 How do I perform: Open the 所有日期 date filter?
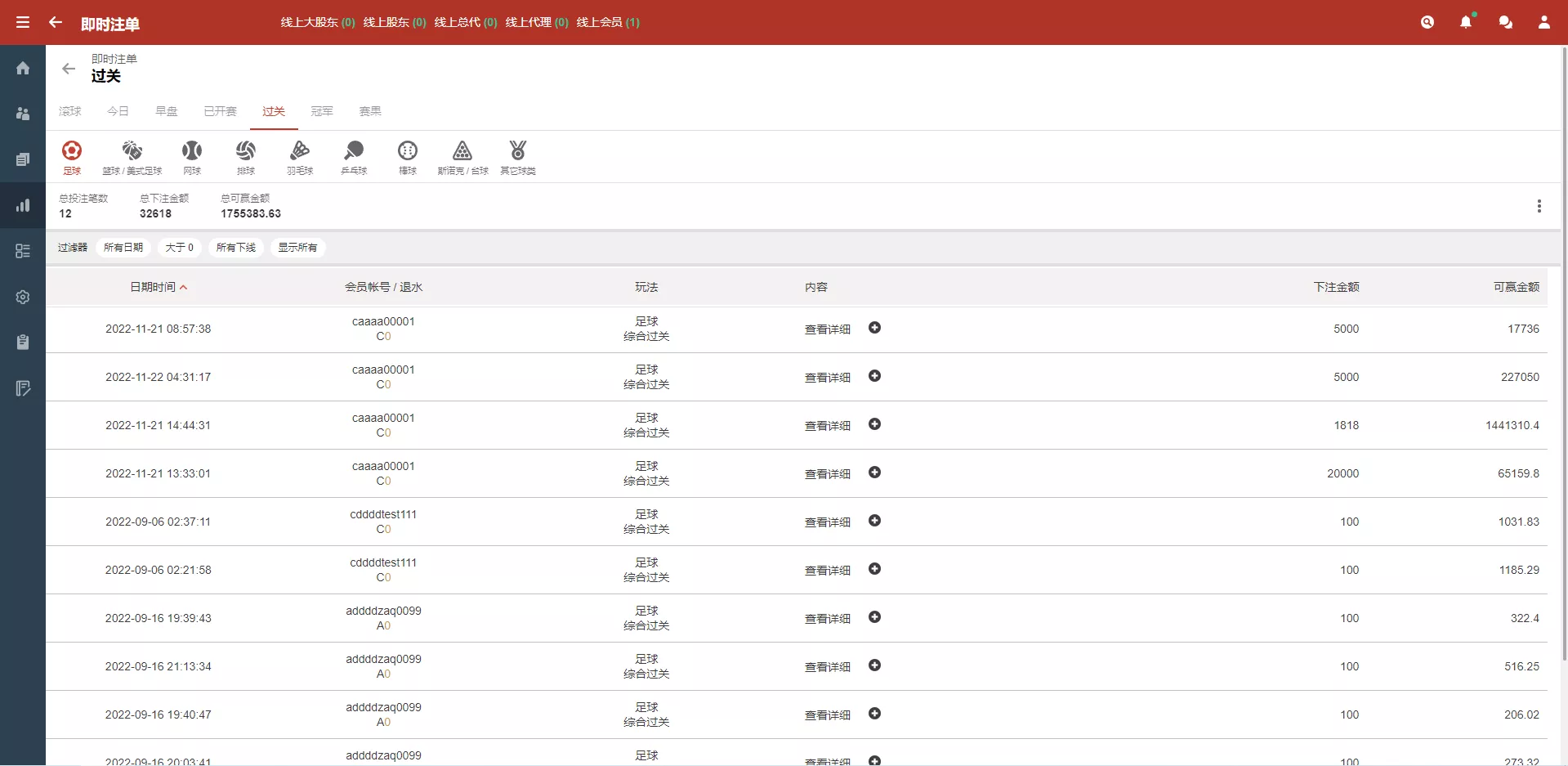(x=123, y=248)
